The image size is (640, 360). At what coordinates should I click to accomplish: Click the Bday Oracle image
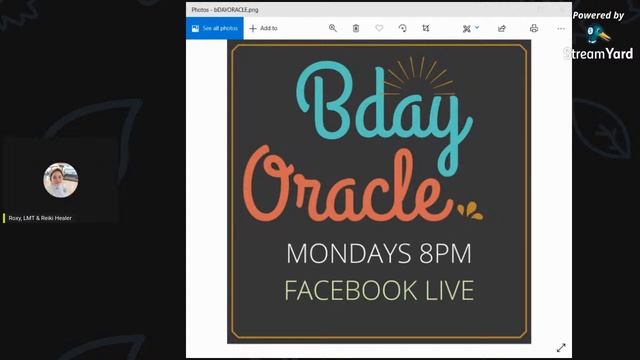pos(379,191)
